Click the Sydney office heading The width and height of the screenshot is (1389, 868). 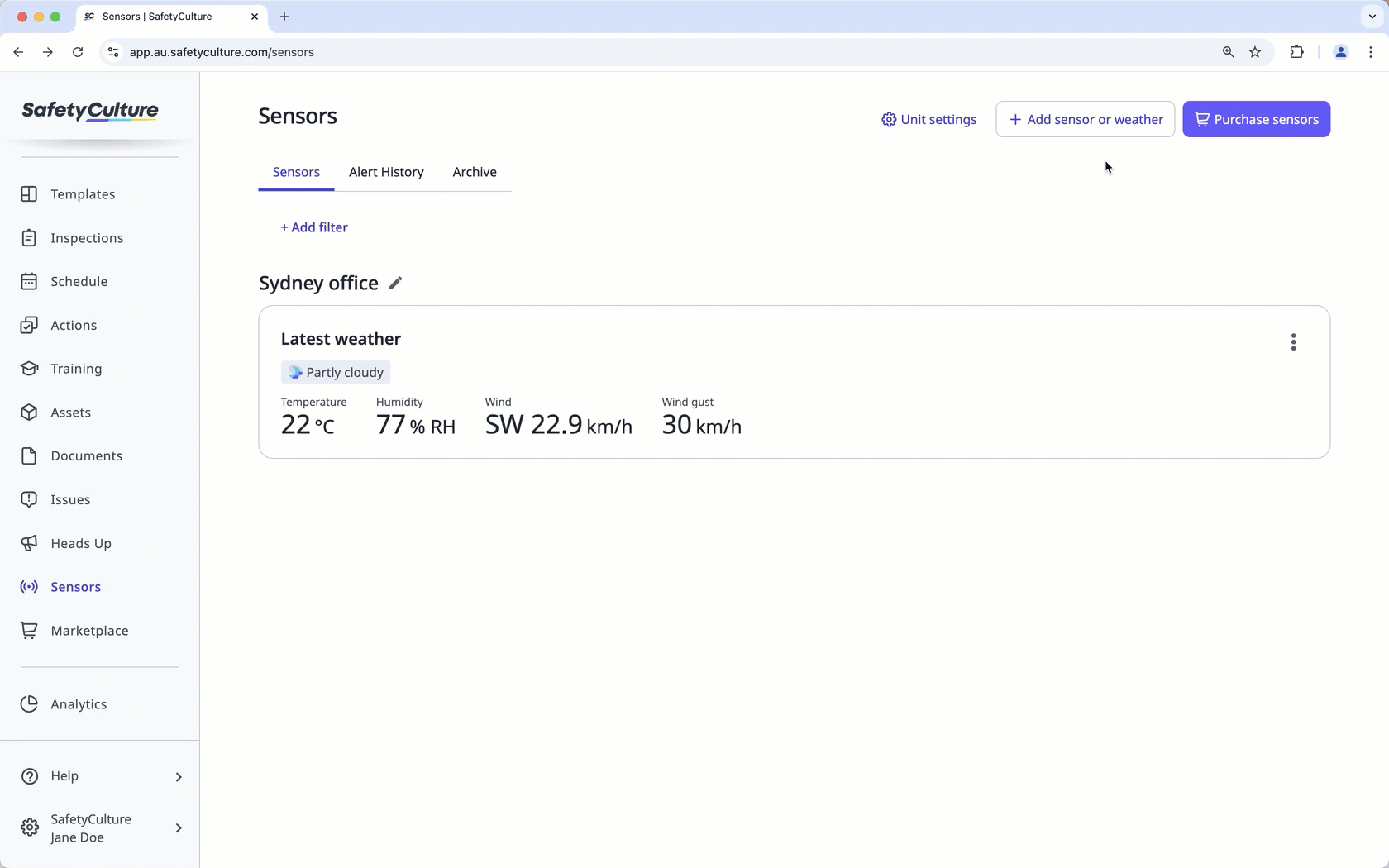[318, 284]
